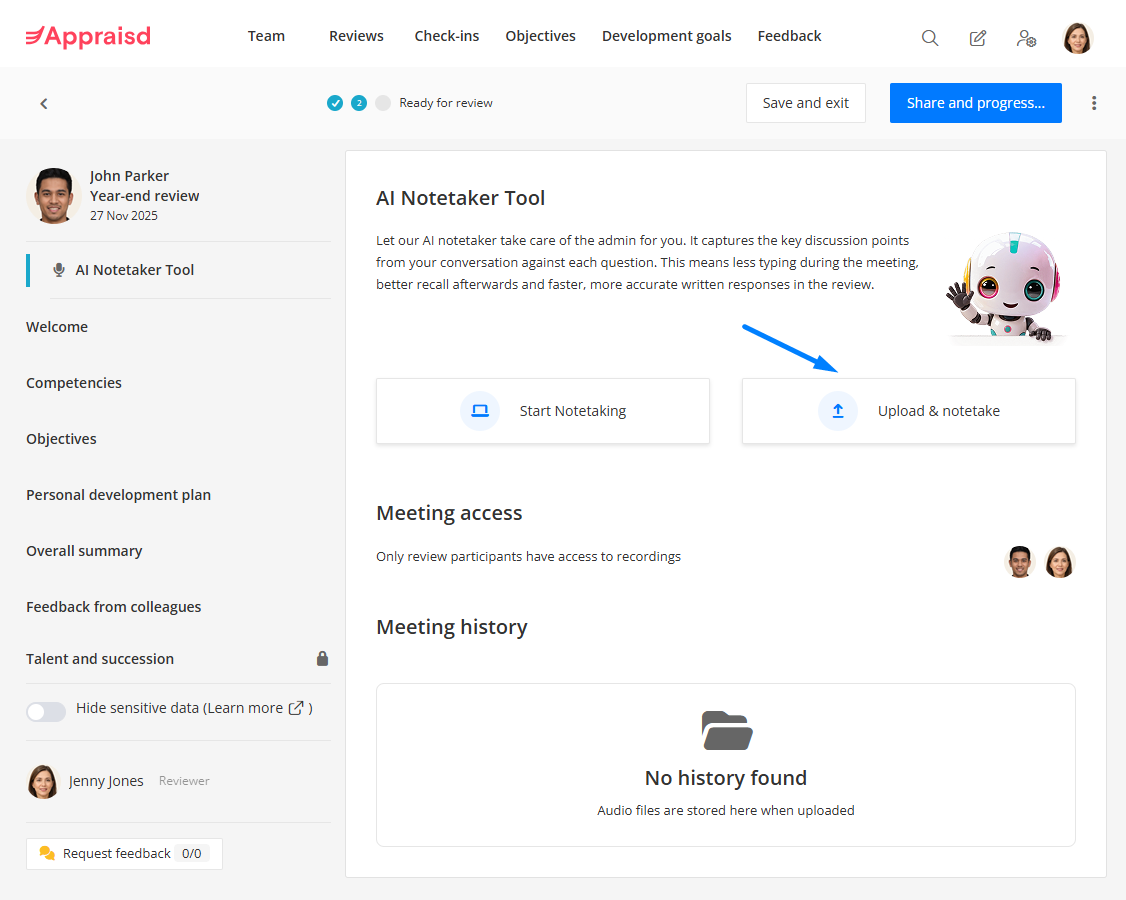
Task: Click the Appraisd logo
Action: pos(88,36)
